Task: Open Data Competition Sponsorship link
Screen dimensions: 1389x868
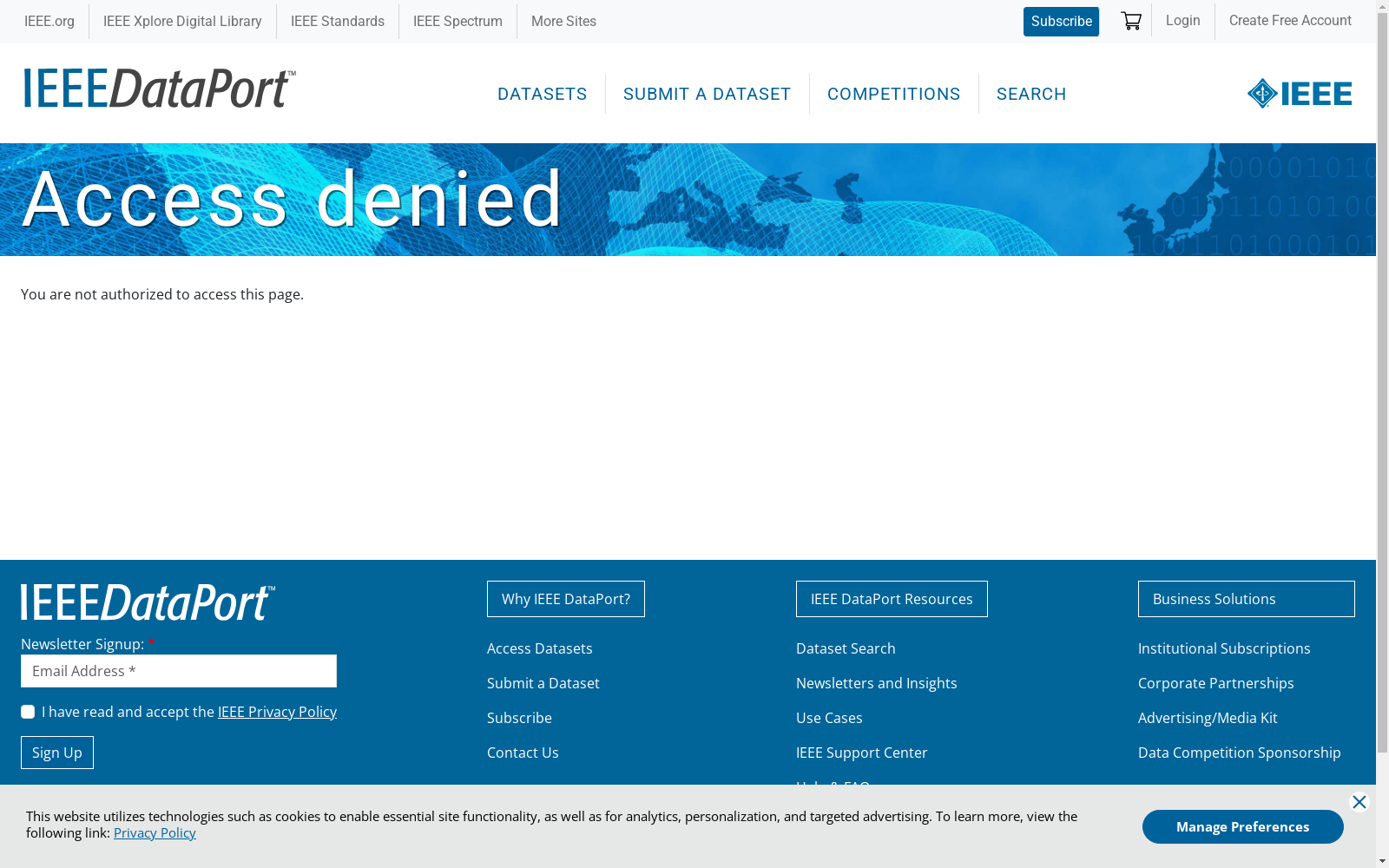Action: tap(1240, 753)
